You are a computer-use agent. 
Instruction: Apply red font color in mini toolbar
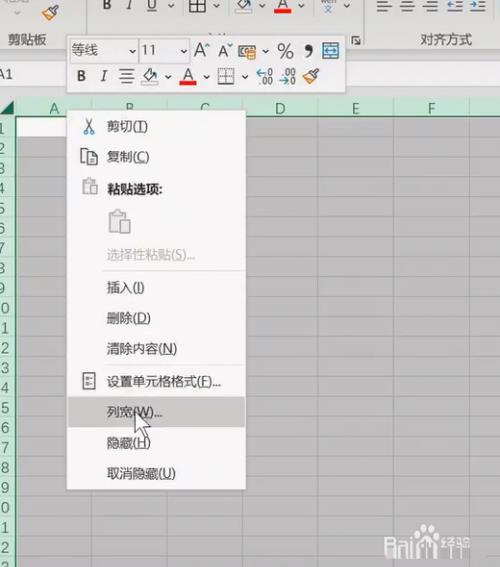pyautogui.click(x=188, y=77)
